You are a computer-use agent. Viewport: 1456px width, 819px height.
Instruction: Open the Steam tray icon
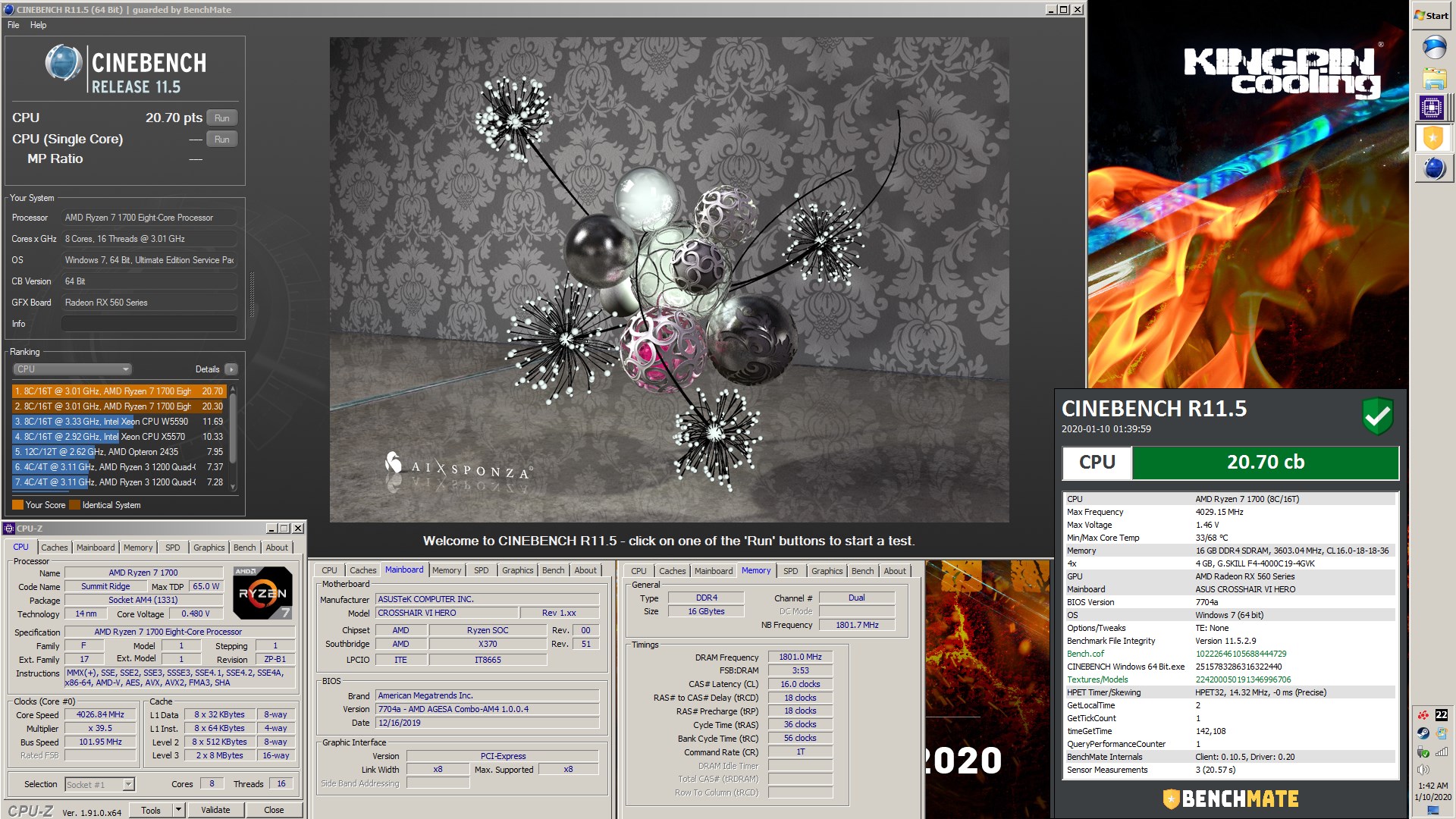[x=1423, y=733]
